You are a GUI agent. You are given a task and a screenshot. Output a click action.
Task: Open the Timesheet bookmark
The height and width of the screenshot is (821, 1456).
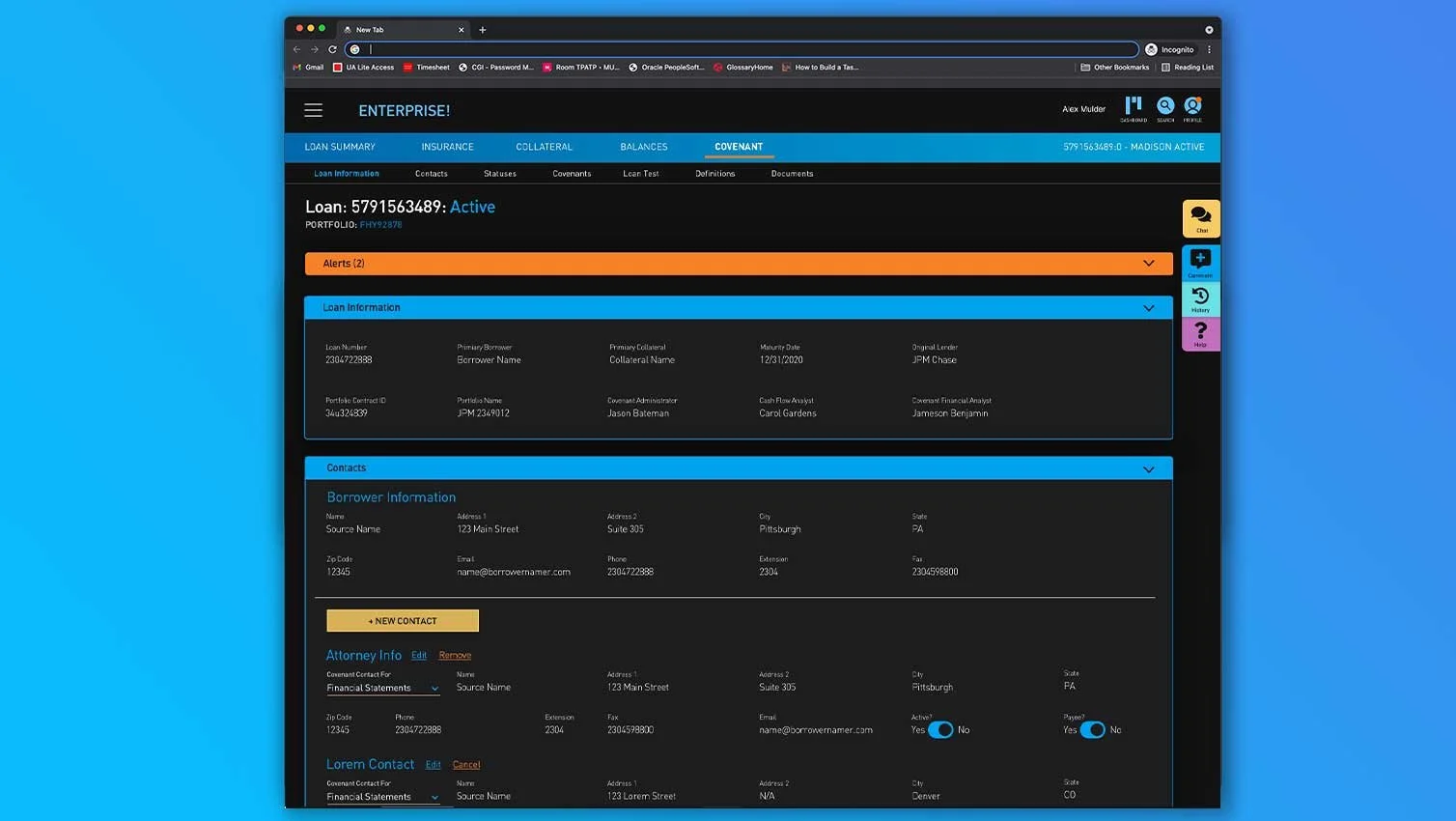[426, 68]
